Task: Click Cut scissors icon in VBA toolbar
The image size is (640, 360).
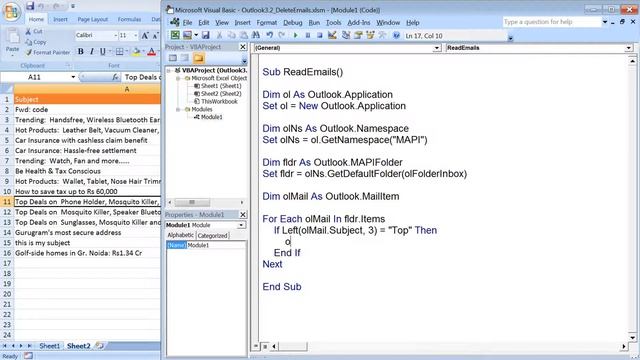Action: (x=219, y=36)
